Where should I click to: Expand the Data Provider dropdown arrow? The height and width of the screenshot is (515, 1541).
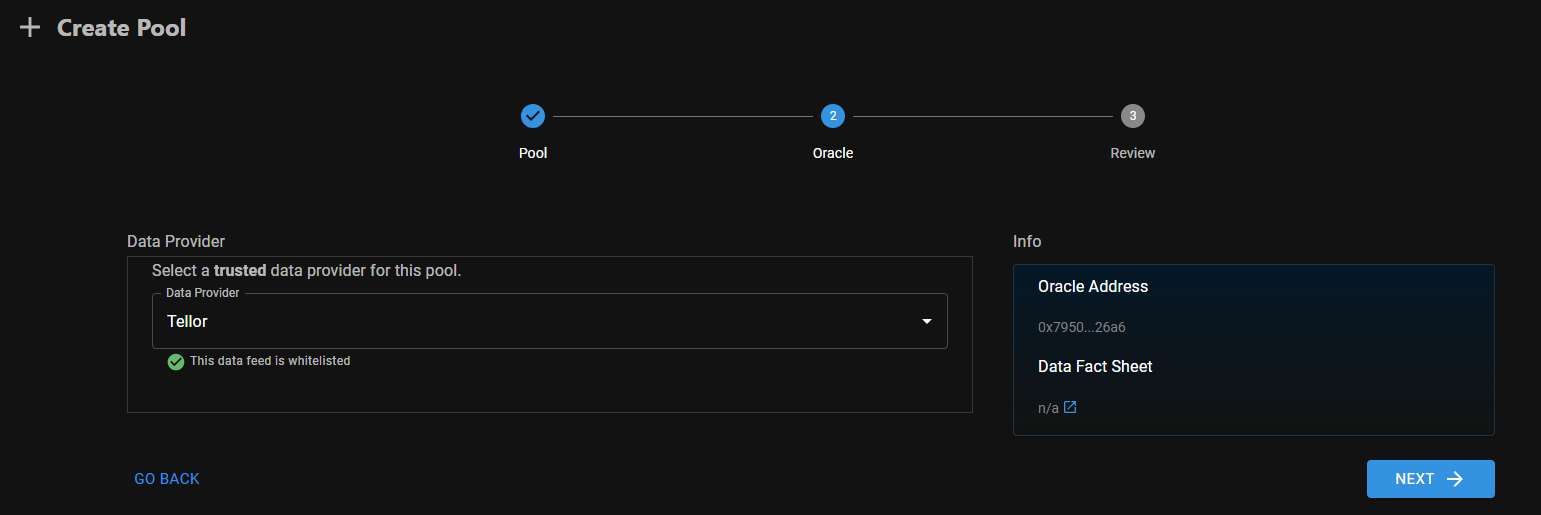pos(927,321)
